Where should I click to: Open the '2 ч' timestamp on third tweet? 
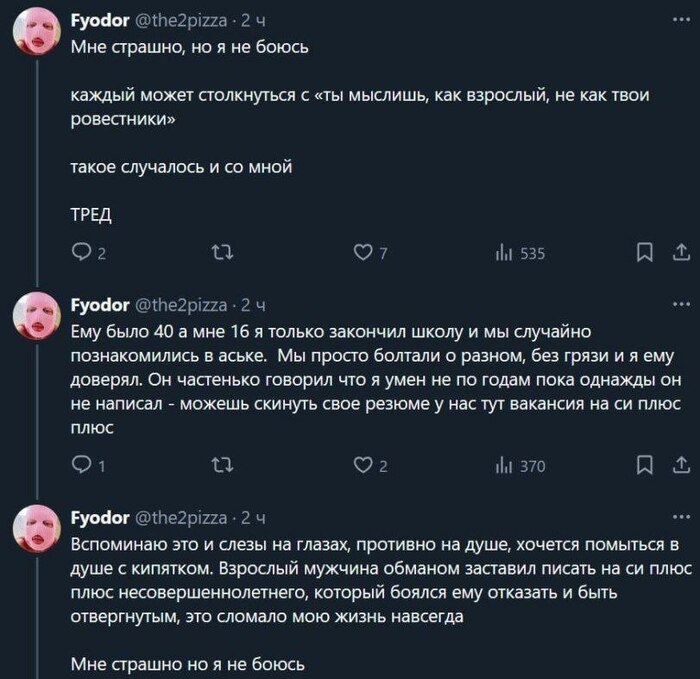[x=253, y=518]
